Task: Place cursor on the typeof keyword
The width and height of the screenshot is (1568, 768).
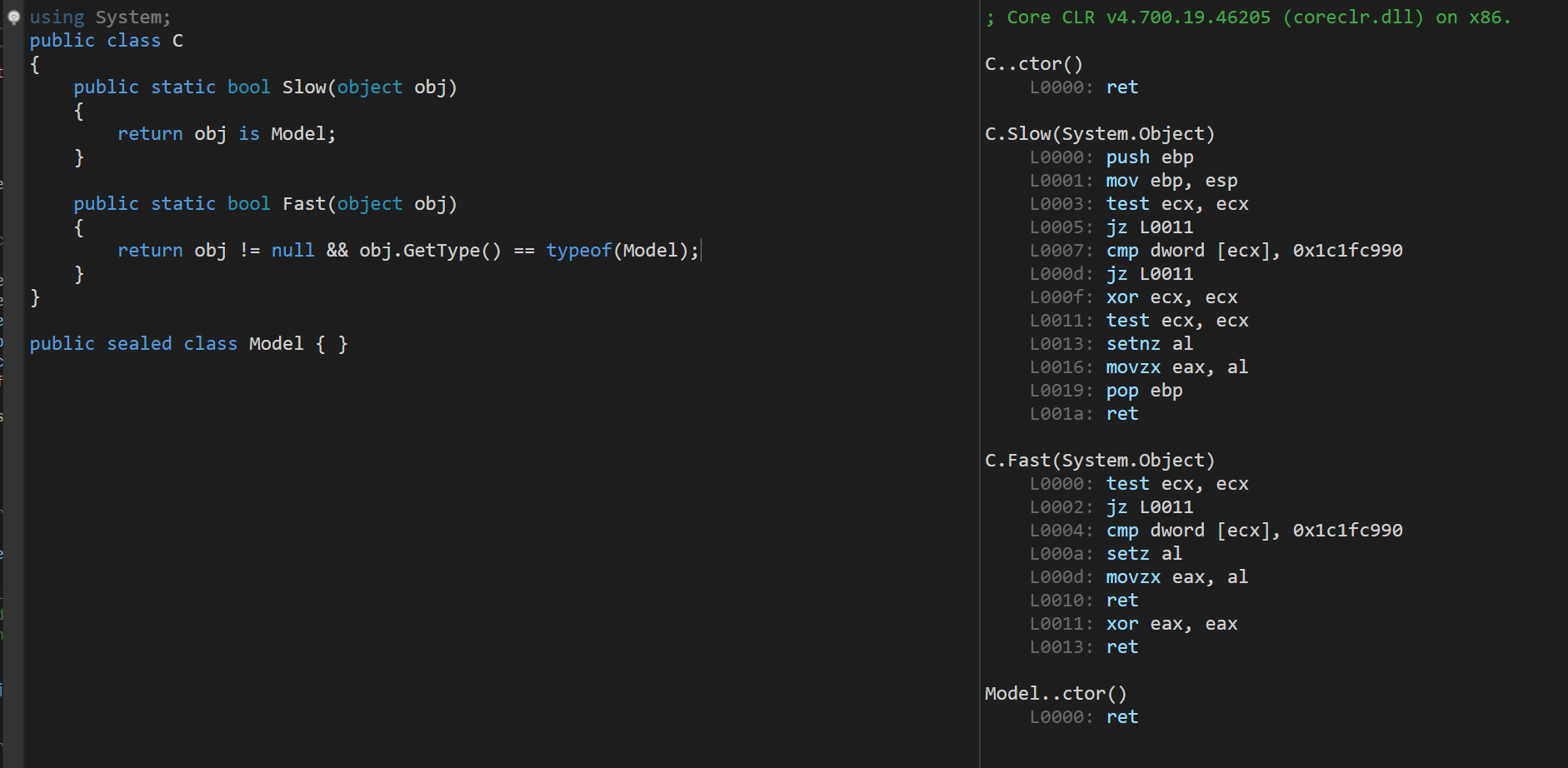Action: [578, 251]
